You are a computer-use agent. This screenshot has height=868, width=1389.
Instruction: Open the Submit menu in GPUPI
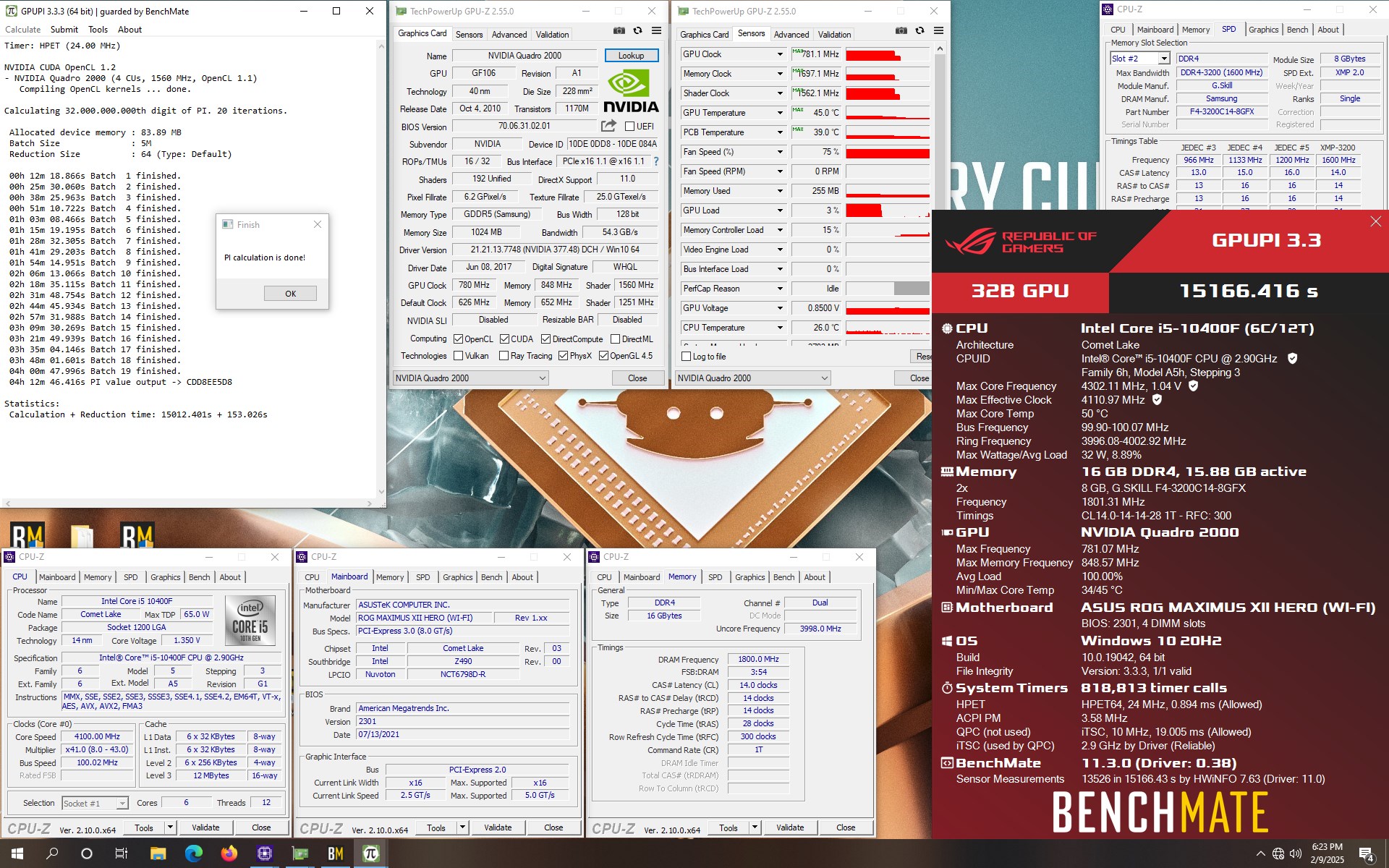tap(64, 30)
